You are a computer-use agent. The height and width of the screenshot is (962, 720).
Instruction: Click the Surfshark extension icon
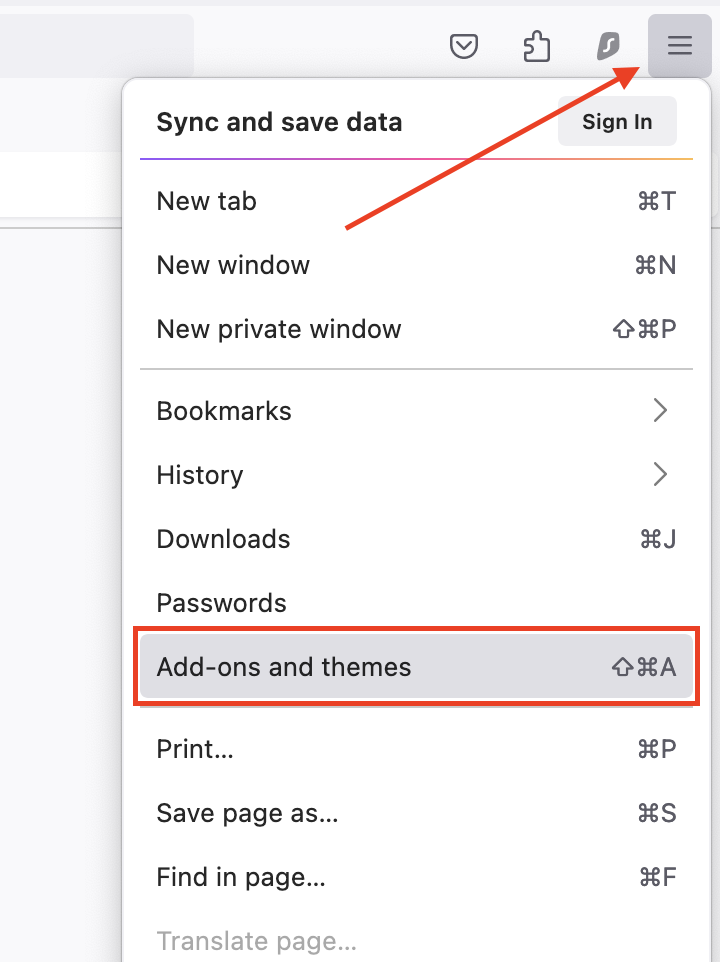pos(608,46)
